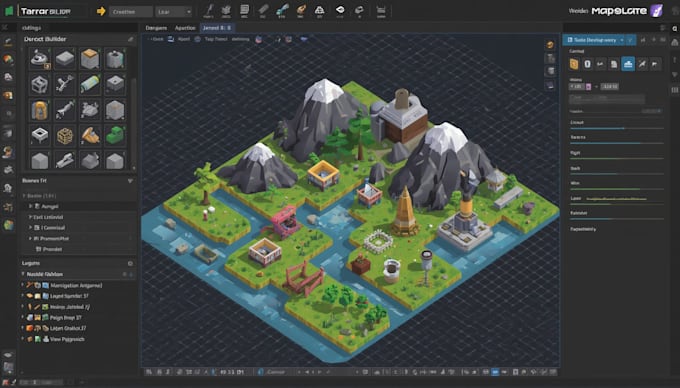Open the 'Lkar' dropdown in top bar
Screen dimensions: 680x388
pyautogui.click(x=174, y=12)
